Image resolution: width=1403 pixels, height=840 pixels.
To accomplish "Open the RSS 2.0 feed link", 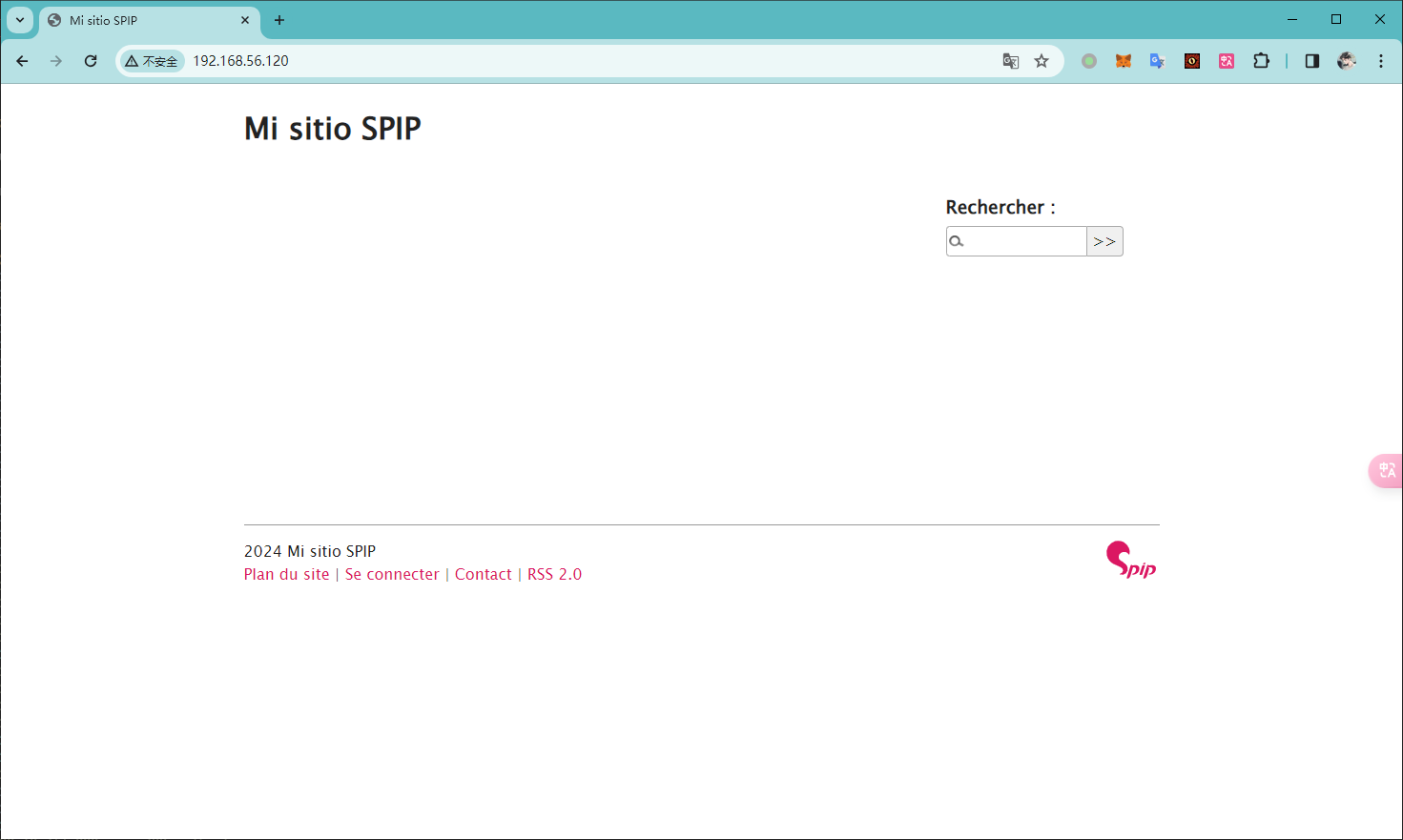I will (x=554, y=574).
